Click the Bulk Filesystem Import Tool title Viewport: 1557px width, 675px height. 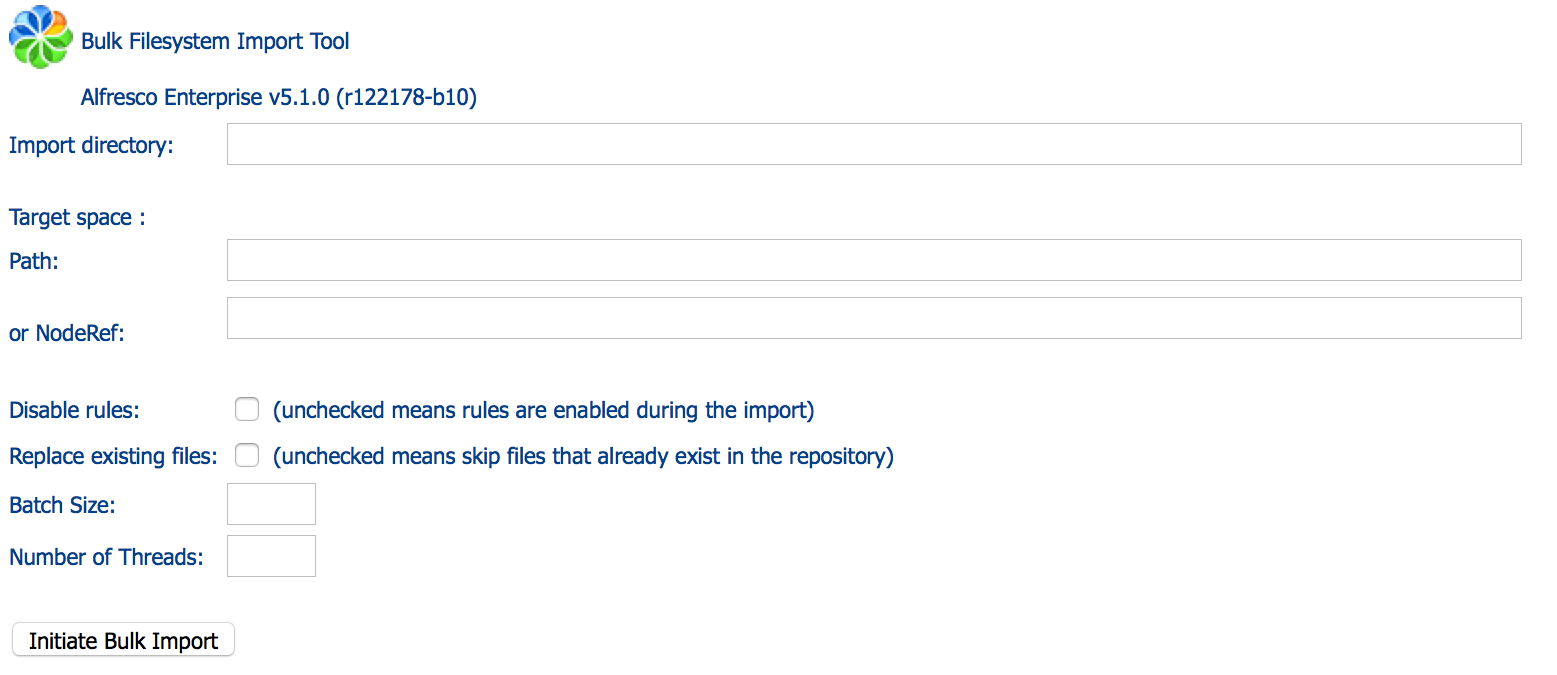click(x=215, y=41)
